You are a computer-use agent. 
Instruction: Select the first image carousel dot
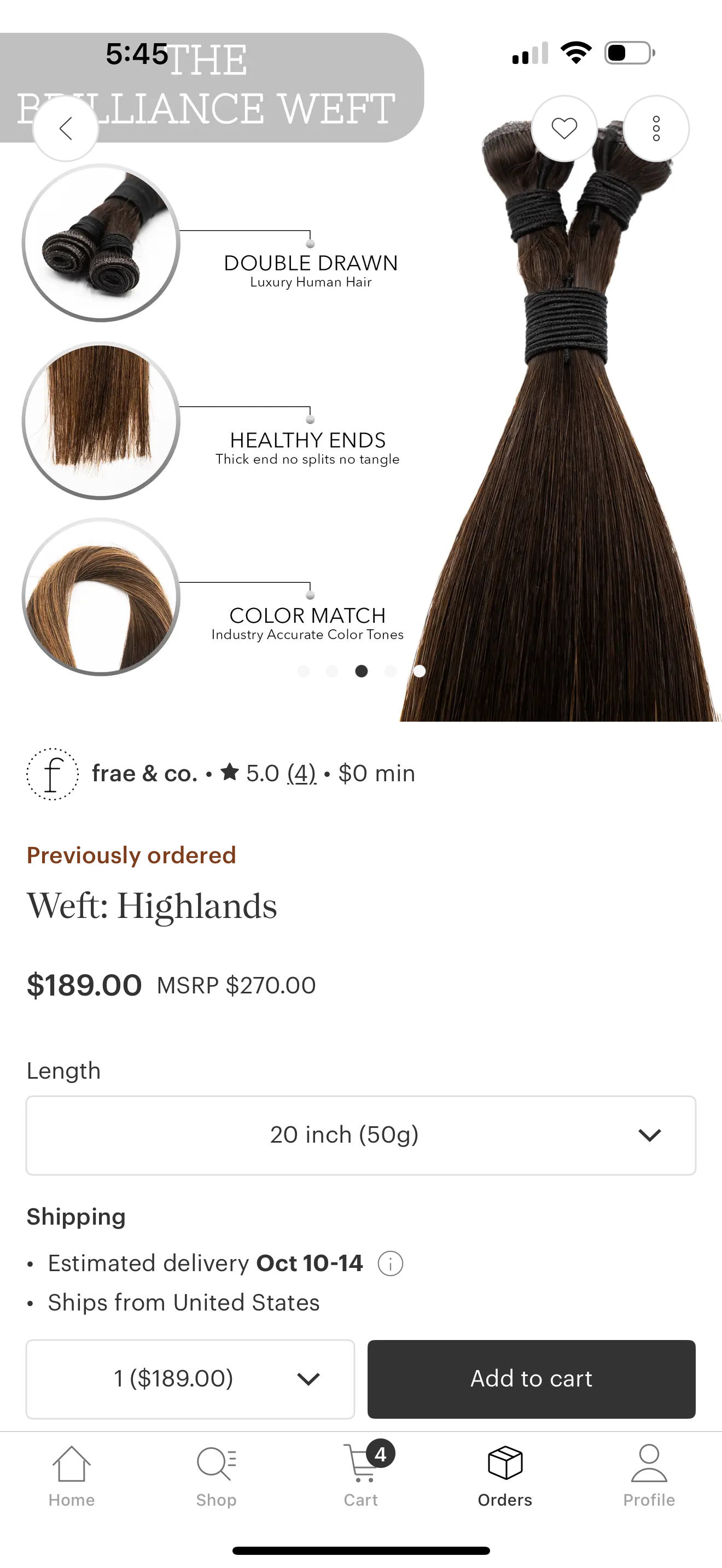point(304,671)
